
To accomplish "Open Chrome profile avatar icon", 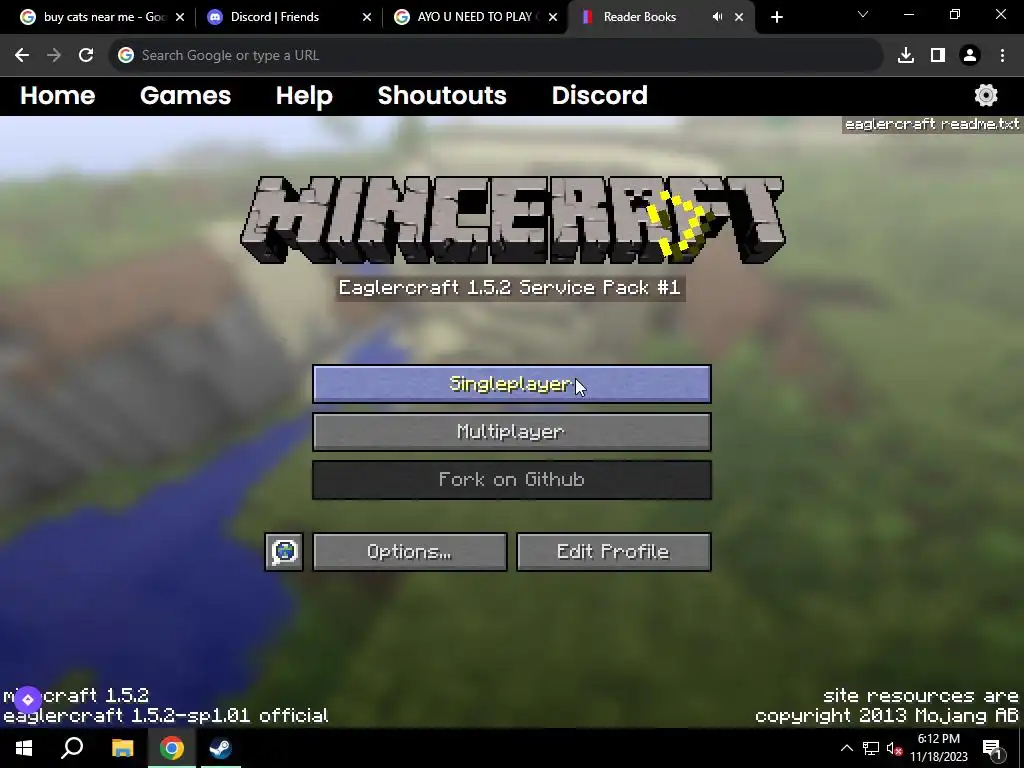I will (970, 56).
